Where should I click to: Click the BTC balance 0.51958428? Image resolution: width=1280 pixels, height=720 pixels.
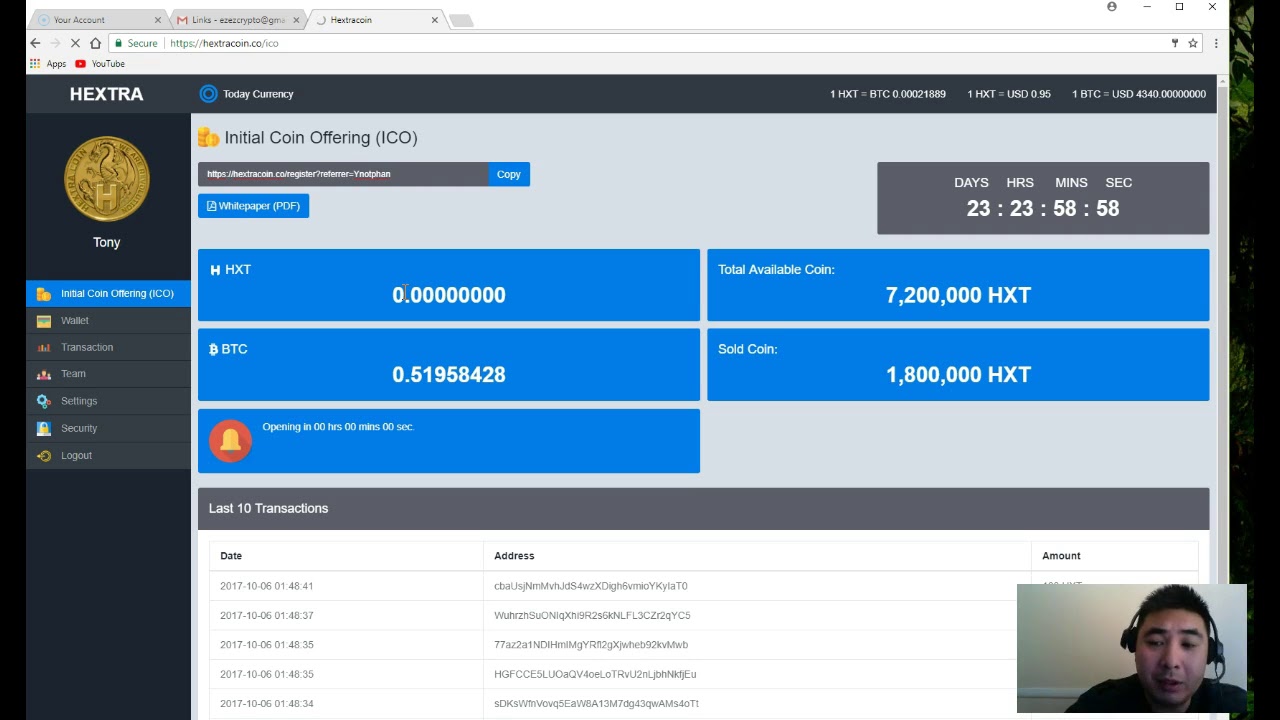click(449, 374)
